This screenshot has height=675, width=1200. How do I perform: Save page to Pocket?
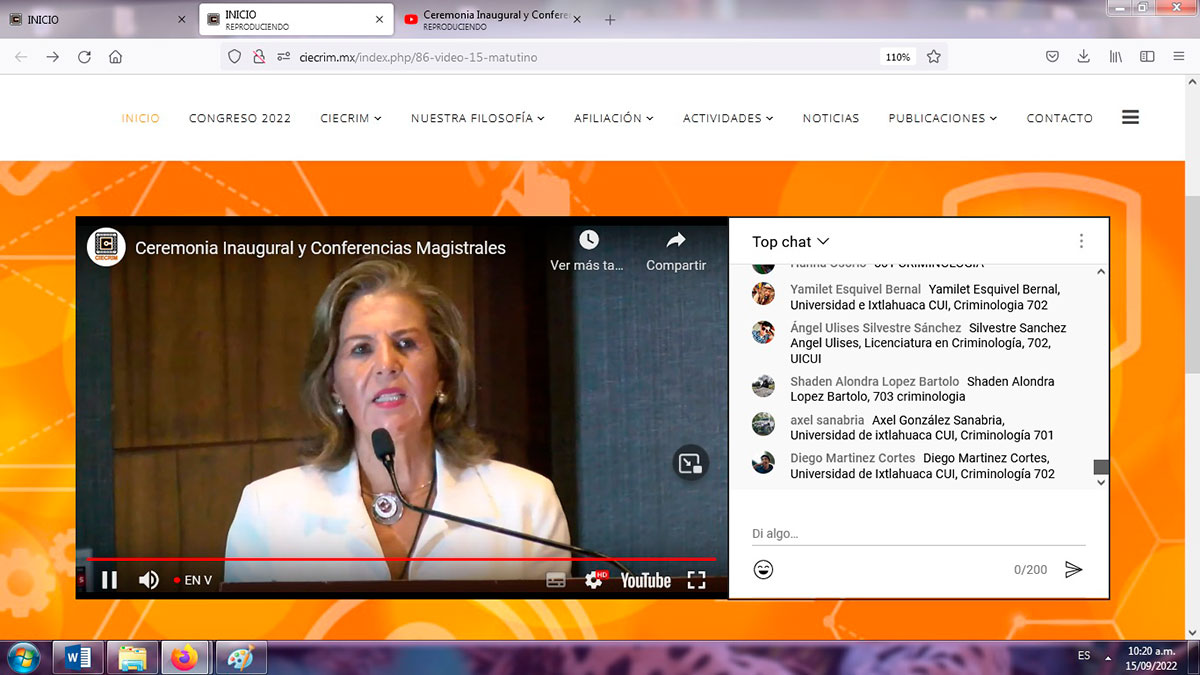tap(1052, 57)
